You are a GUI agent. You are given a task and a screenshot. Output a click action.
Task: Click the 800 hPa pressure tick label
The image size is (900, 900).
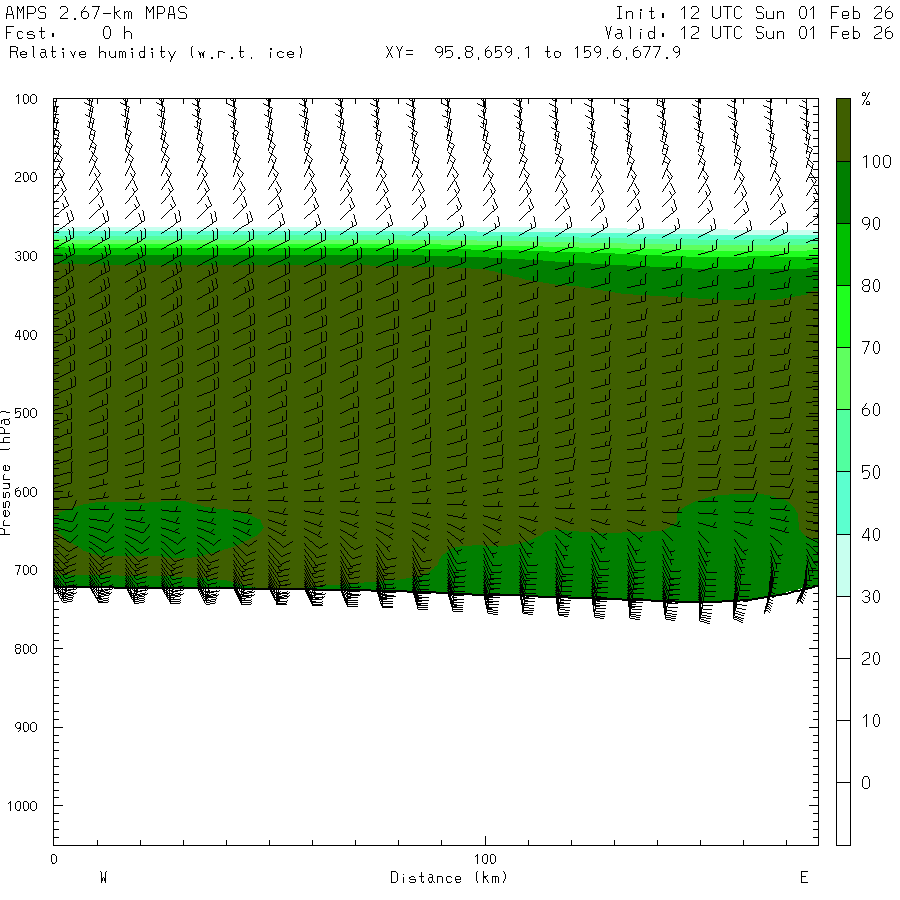[x=26, y=649]
